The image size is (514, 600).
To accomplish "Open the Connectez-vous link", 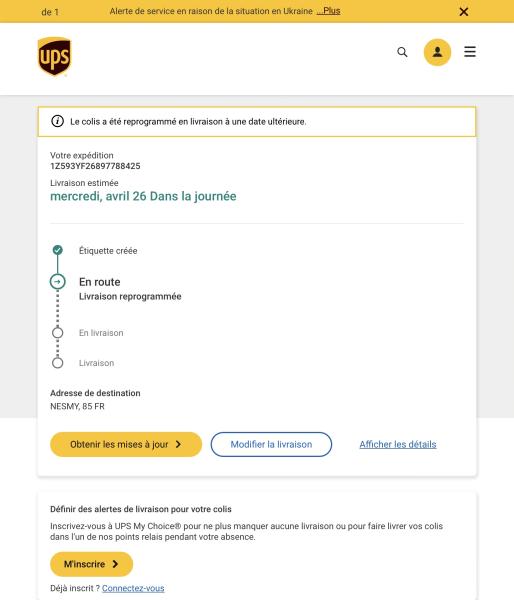I will click(x=133, y=588).
